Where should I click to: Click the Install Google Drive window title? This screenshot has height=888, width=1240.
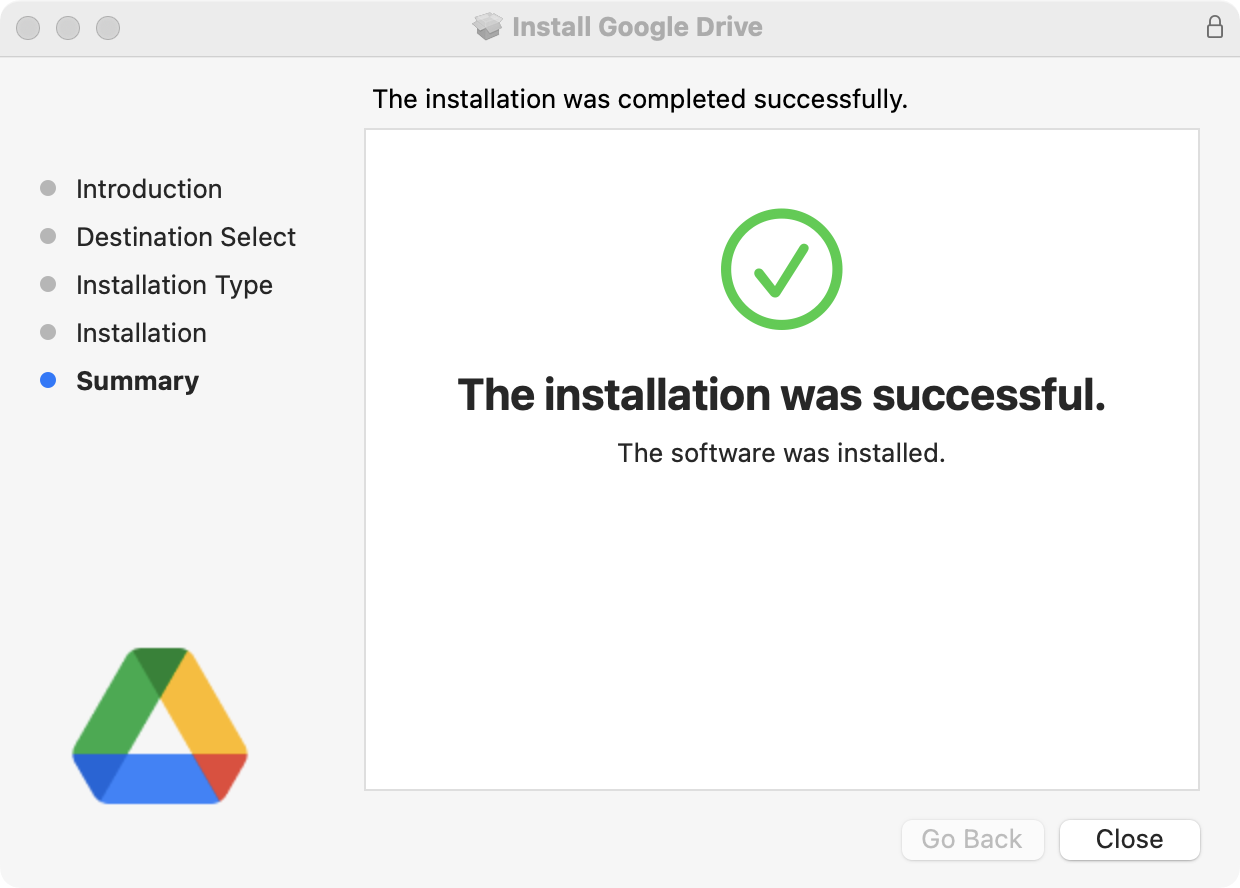[637, 27]
